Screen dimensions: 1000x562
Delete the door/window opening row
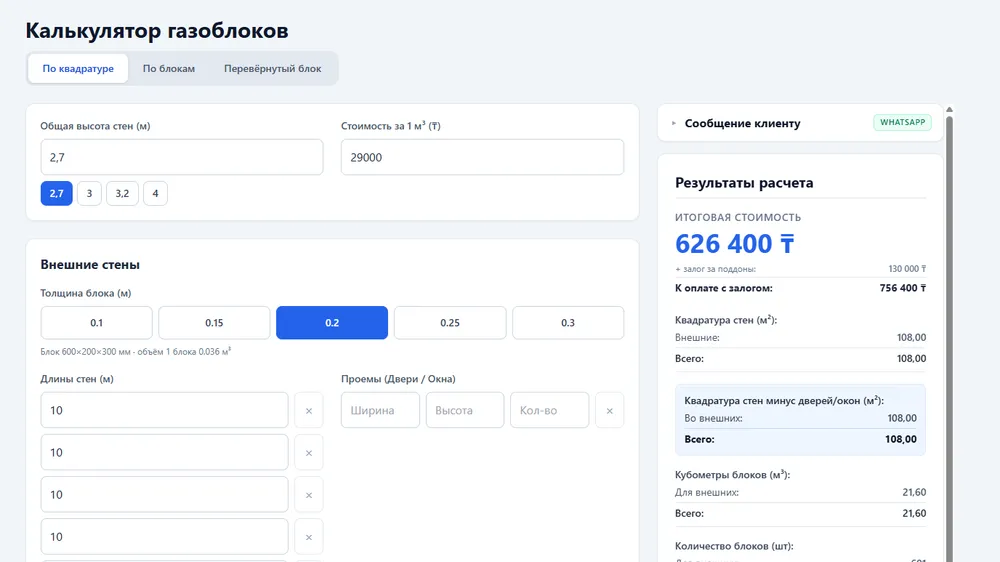[x=610, y=410]
